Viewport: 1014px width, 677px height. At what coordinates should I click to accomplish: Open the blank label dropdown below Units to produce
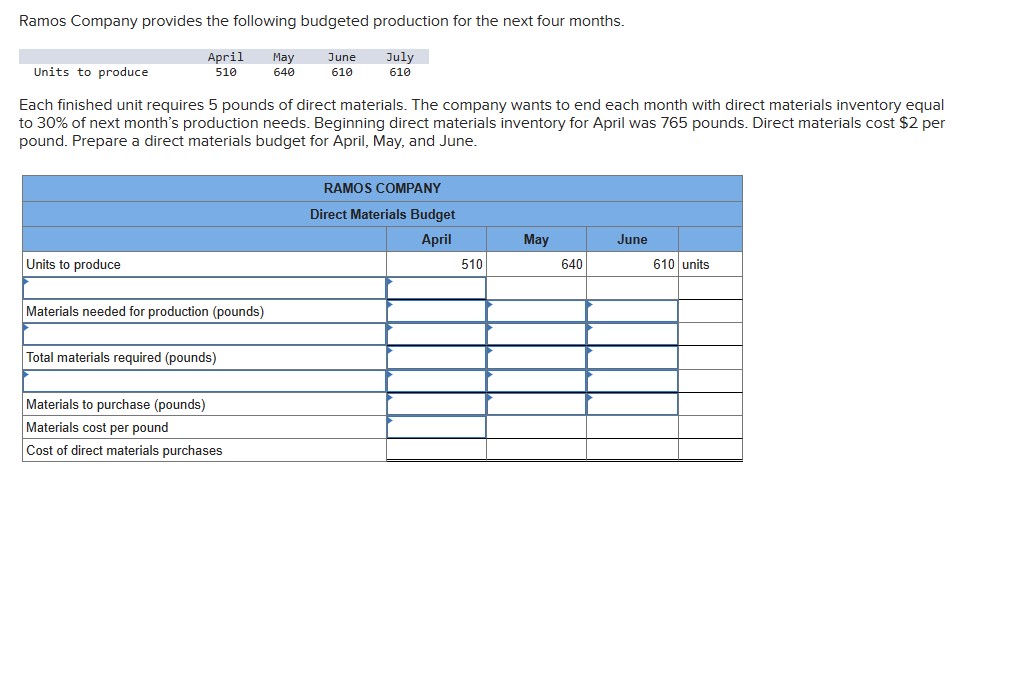[x=204, y=288]
